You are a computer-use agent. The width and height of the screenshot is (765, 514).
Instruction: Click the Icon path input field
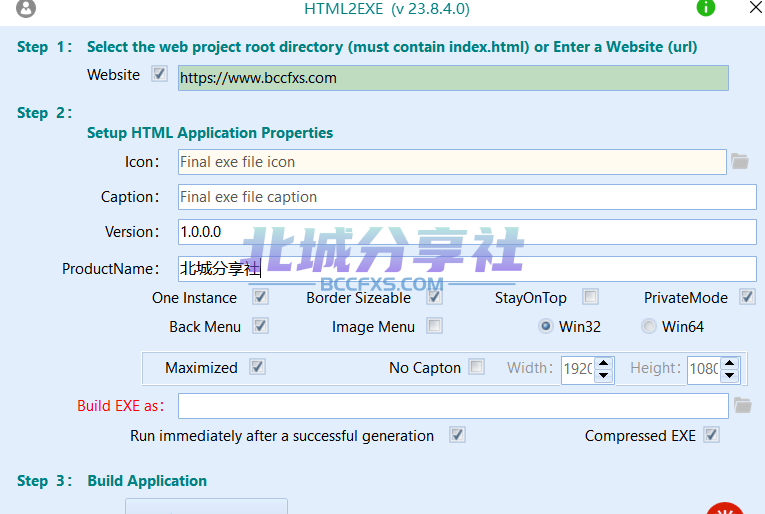452,162
